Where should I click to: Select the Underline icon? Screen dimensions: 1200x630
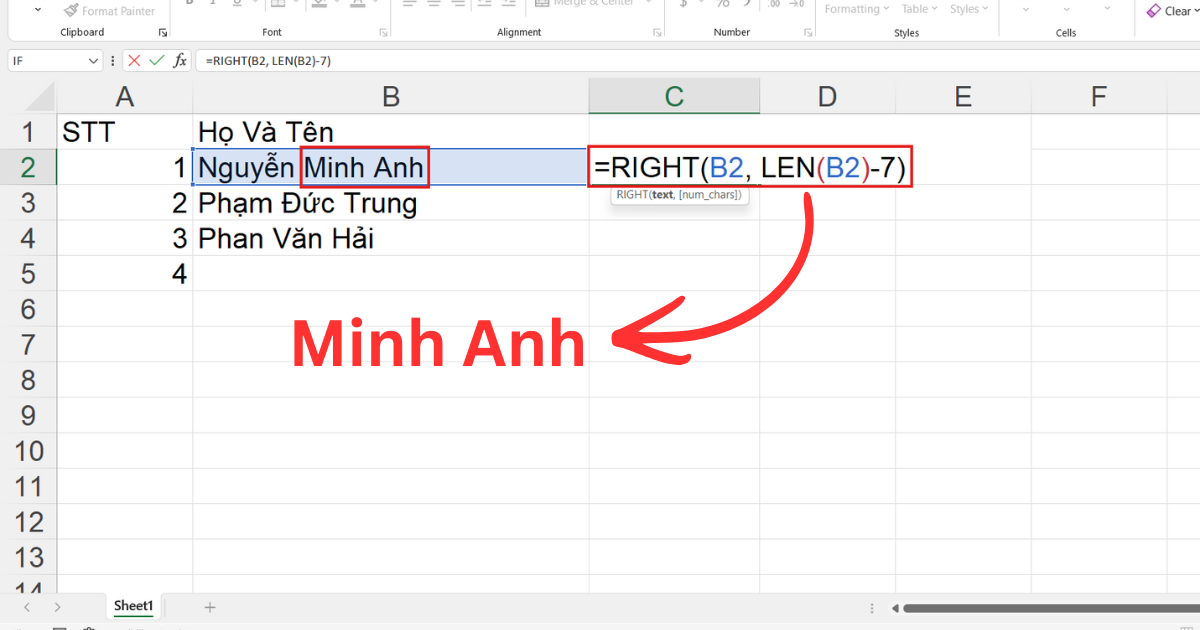click(x=237, y=5)
